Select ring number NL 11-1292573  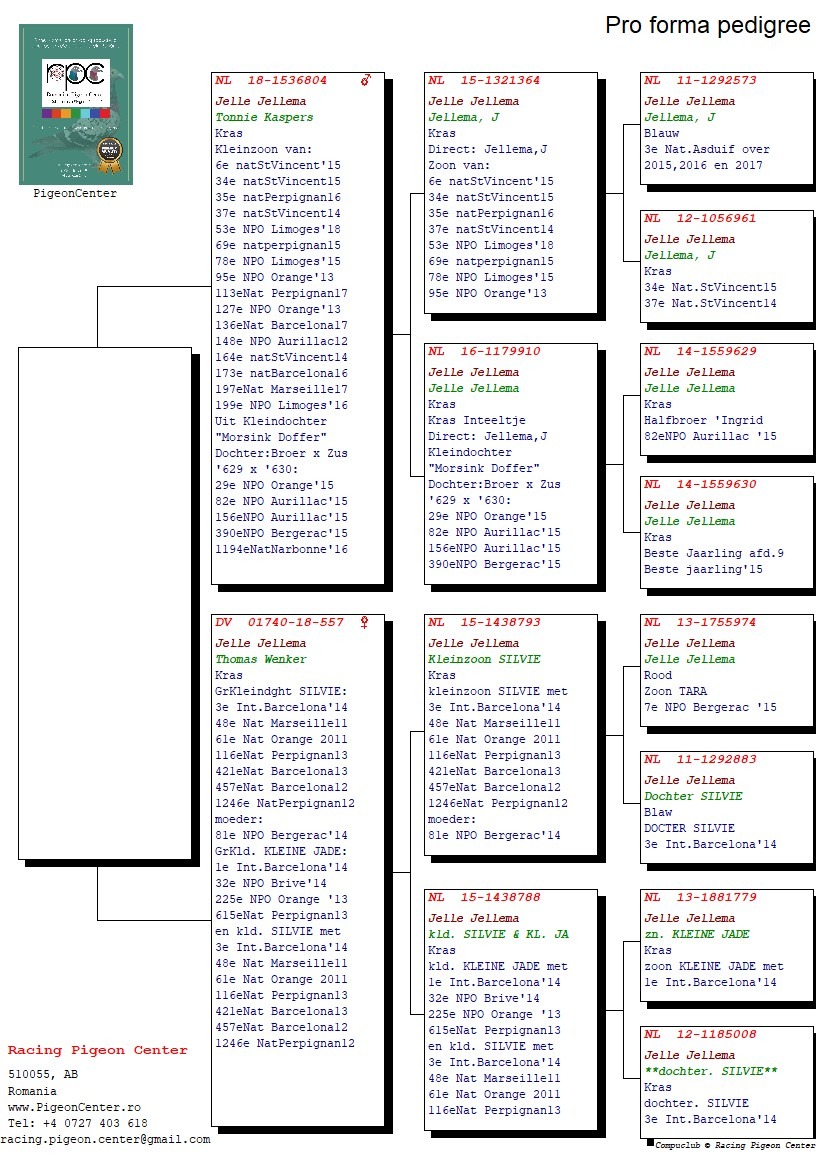point(700,80)
